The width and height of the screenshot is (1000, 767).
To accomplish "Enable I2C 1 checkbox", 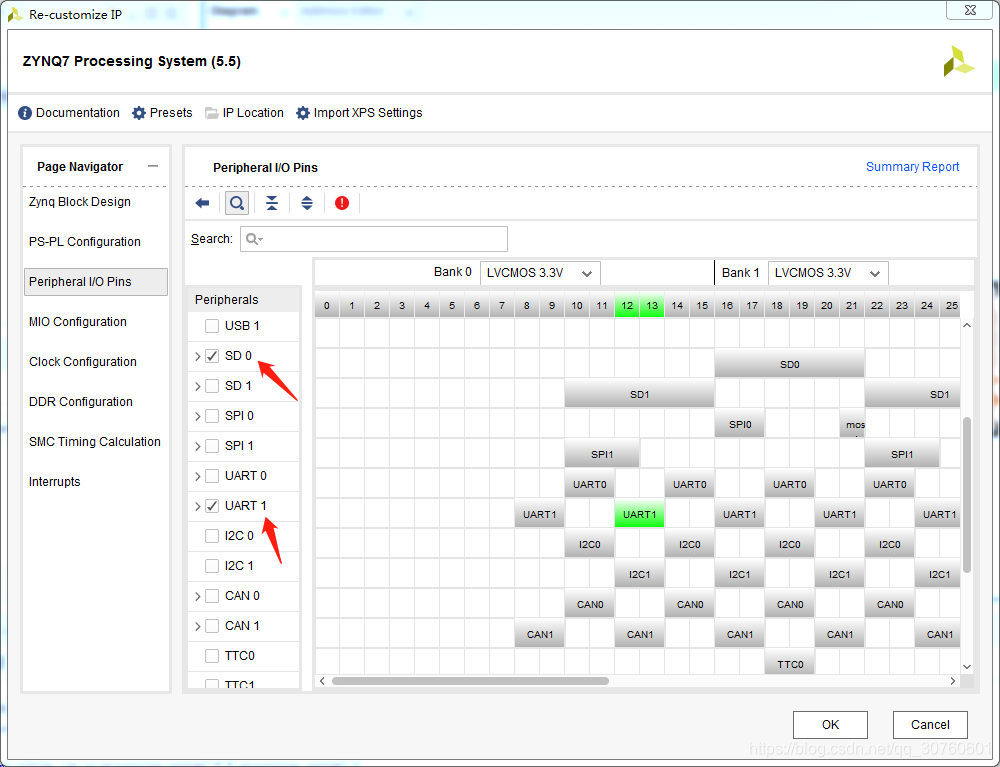I will pos(212,566).
